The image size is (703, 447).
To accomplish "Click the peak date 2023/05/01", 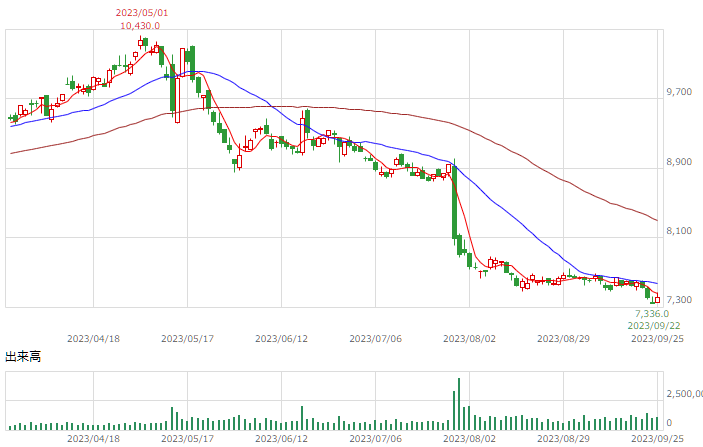I will 142,13.
